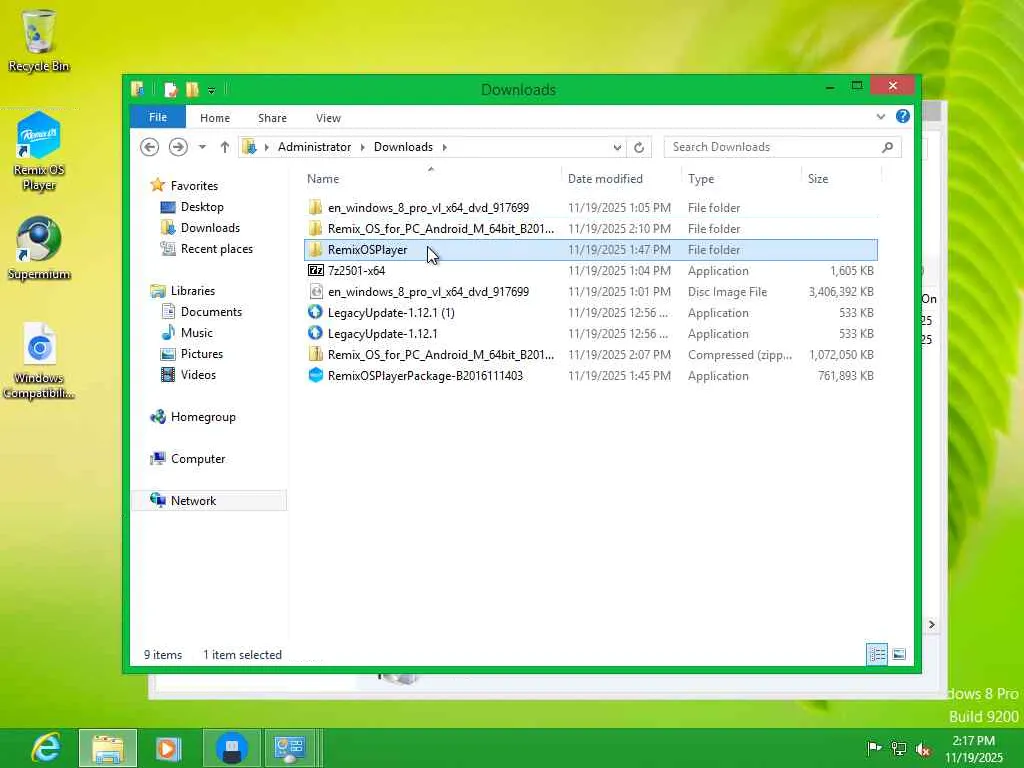The image size is (1024, 768).
Task: Expand the arrow after Downloads breadcrumb
Action: (445, 147)
